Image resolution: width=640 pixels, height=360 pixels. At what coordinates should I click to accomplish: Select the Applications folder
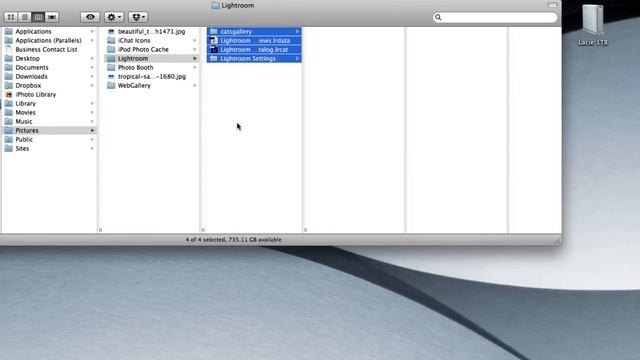click(49, 31)
